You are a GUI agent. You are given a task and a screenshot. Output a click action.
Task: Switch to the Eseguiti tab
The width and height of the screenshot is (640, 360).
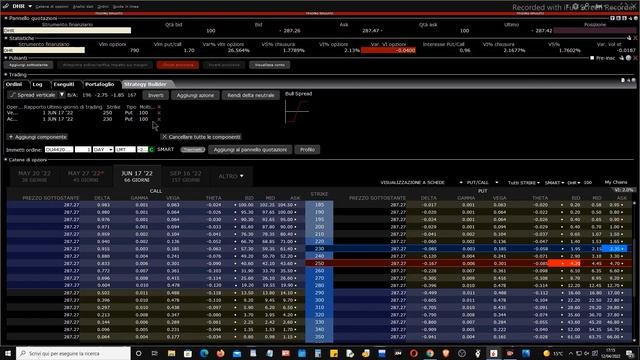[64, 84]
